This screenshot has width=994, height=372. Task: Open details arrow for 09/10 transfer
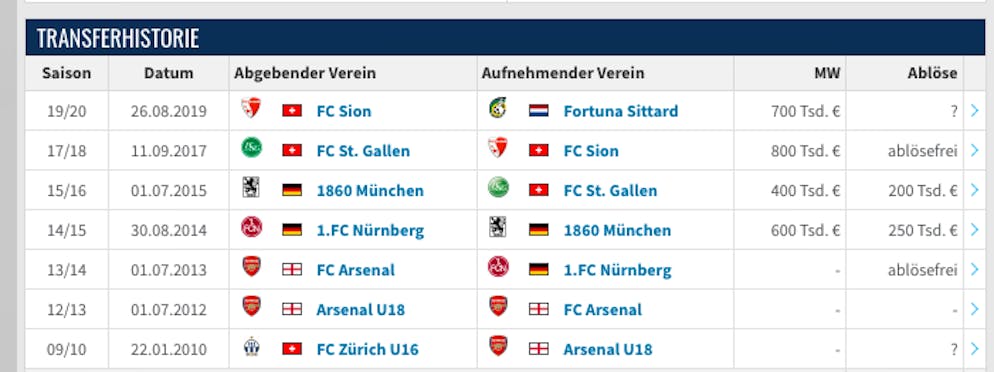click(x=974, y=349)
